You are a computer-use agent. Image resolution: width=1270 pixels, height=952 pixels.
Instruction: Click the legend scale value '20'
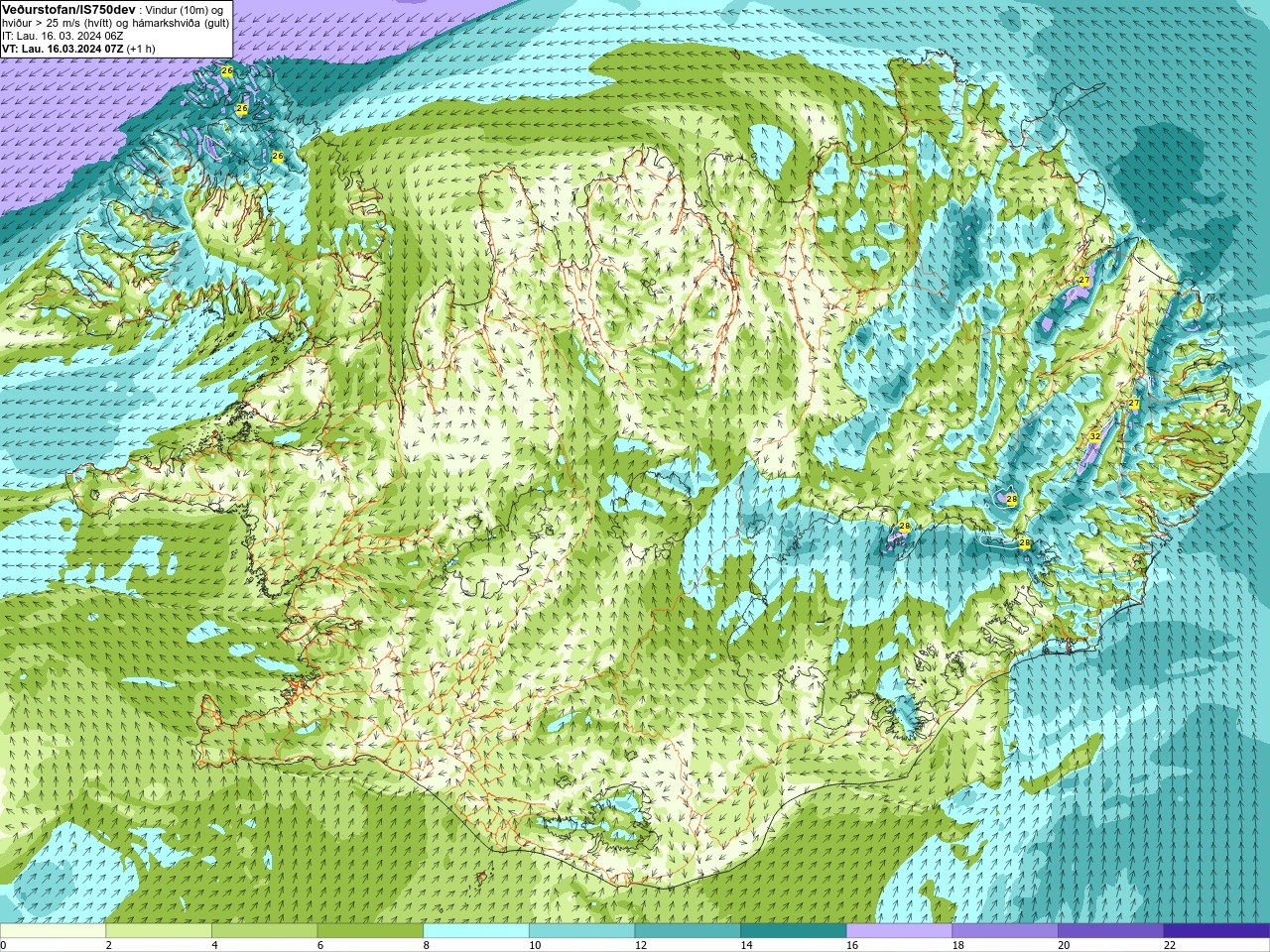point(1064,945)
